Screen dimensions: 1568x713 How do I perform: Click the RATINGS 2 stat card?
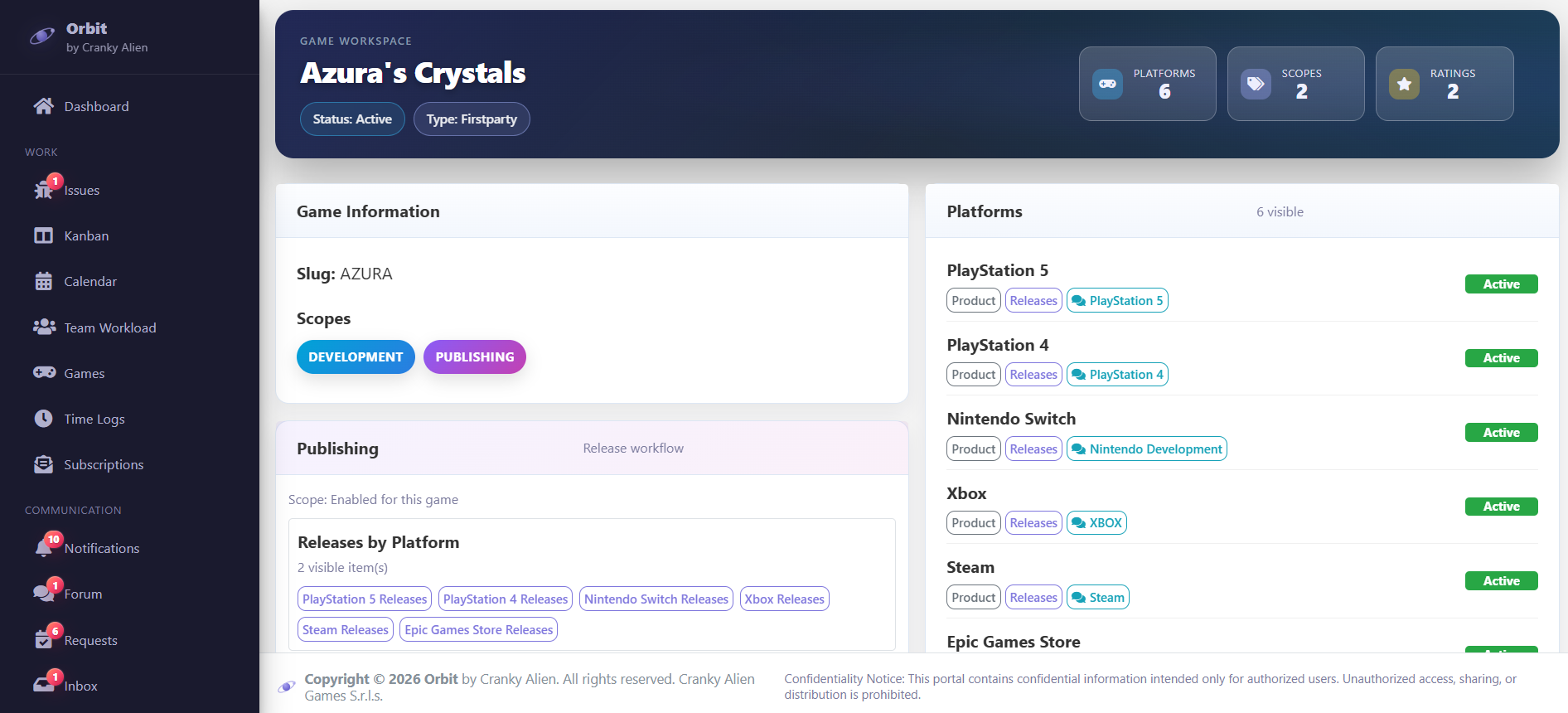click(1445, 84)
